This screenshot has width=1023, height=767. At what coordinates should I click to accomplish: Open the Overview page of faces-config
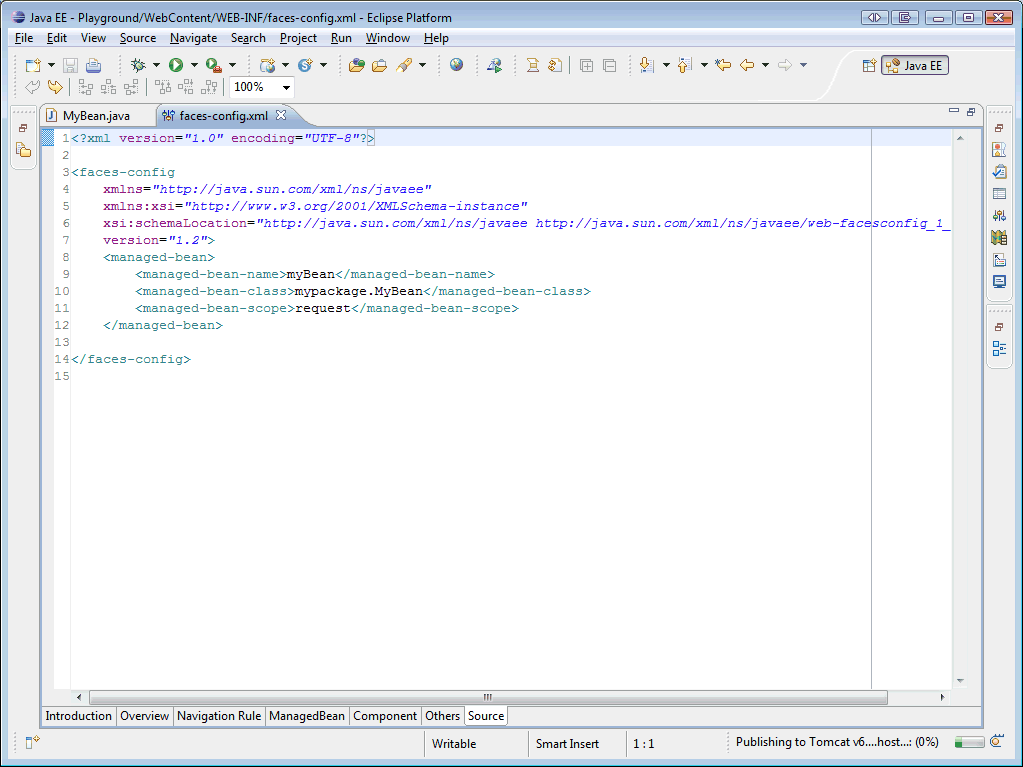(144, 716)
